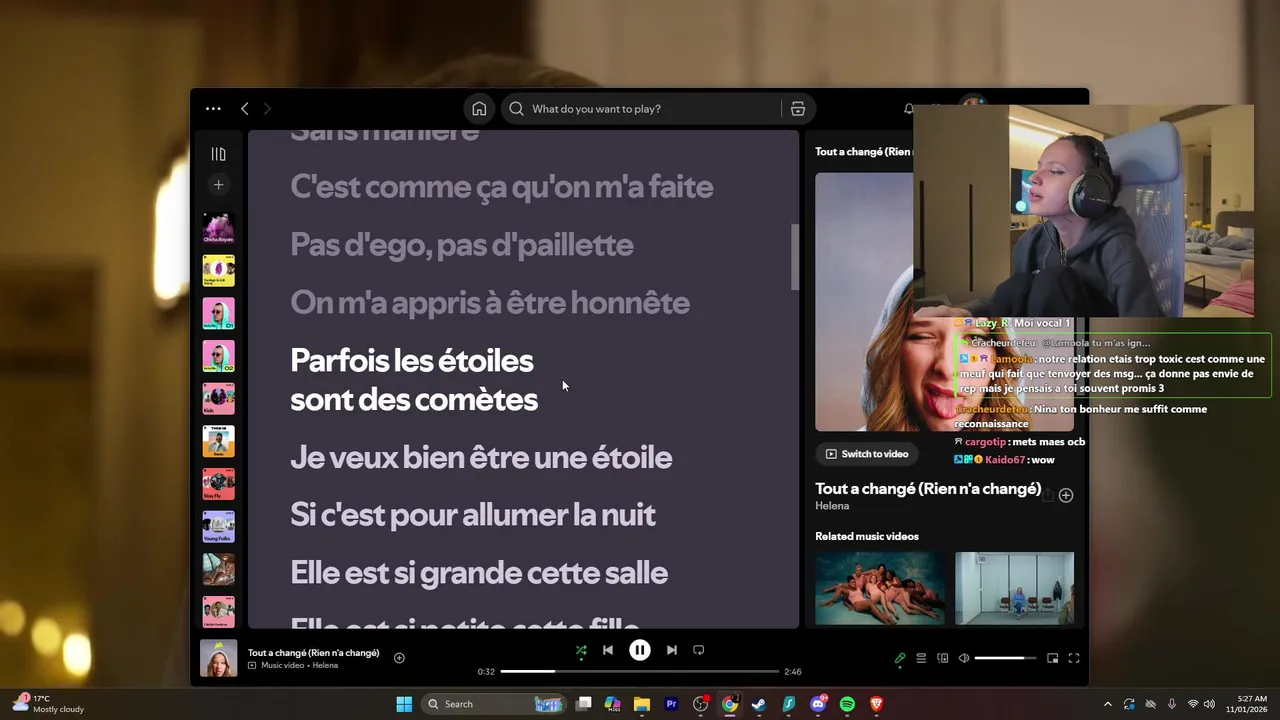The image size is (1280, 720).
Task: Open Connect to a device
Action: point(942,658)
